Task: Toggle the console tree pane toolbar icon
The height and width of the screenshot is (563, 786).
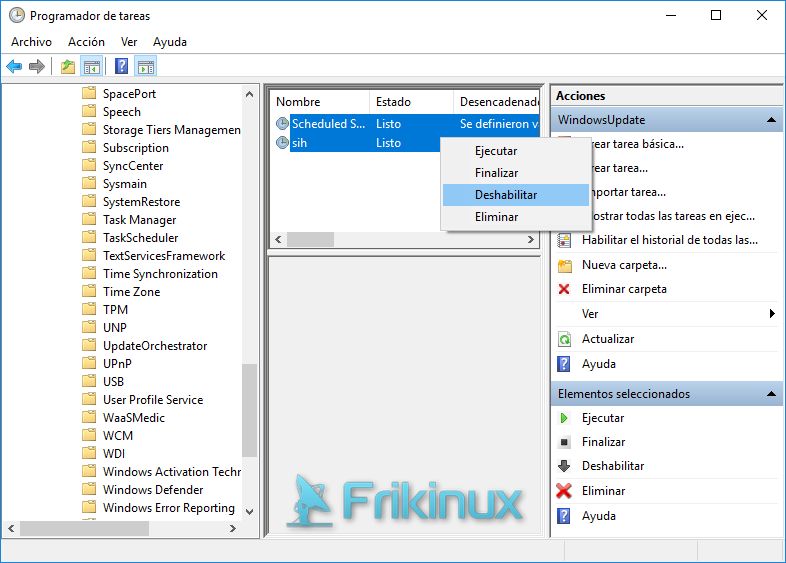Action: tap(92, 66)
